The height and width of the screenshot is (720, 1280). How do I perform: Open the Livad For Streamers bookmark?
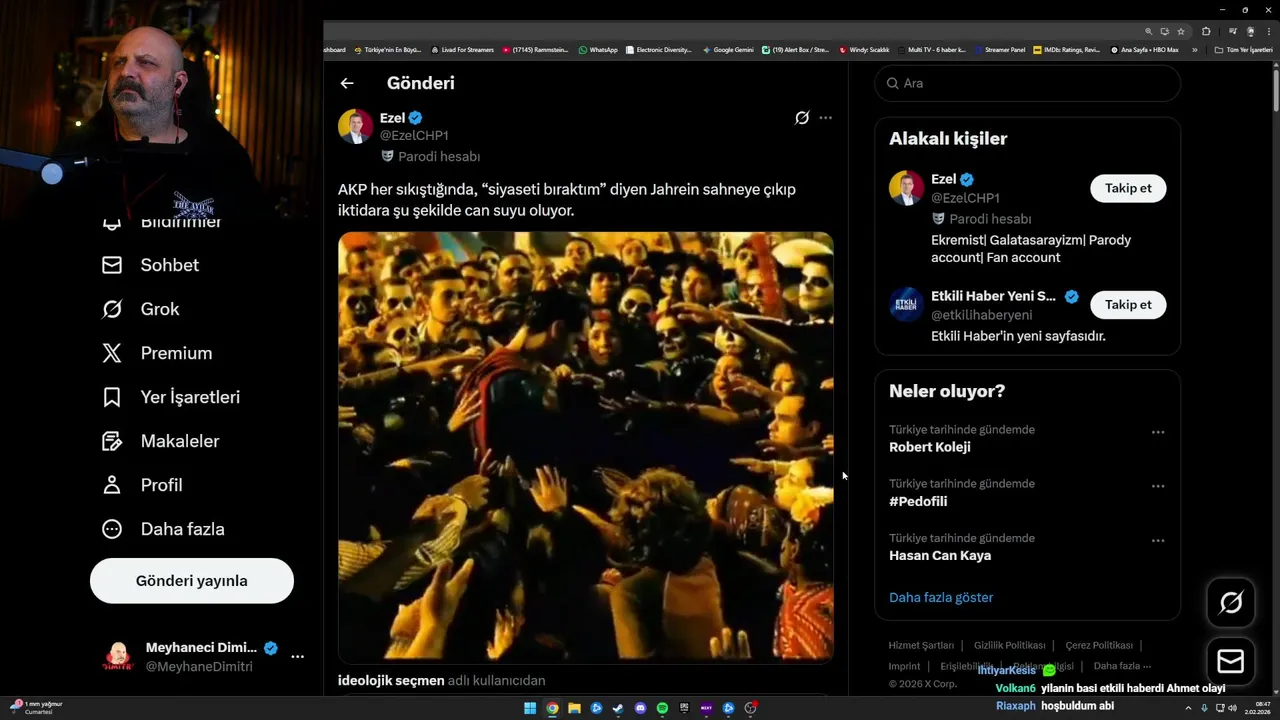pyautogui.click(x=462, y=49)
